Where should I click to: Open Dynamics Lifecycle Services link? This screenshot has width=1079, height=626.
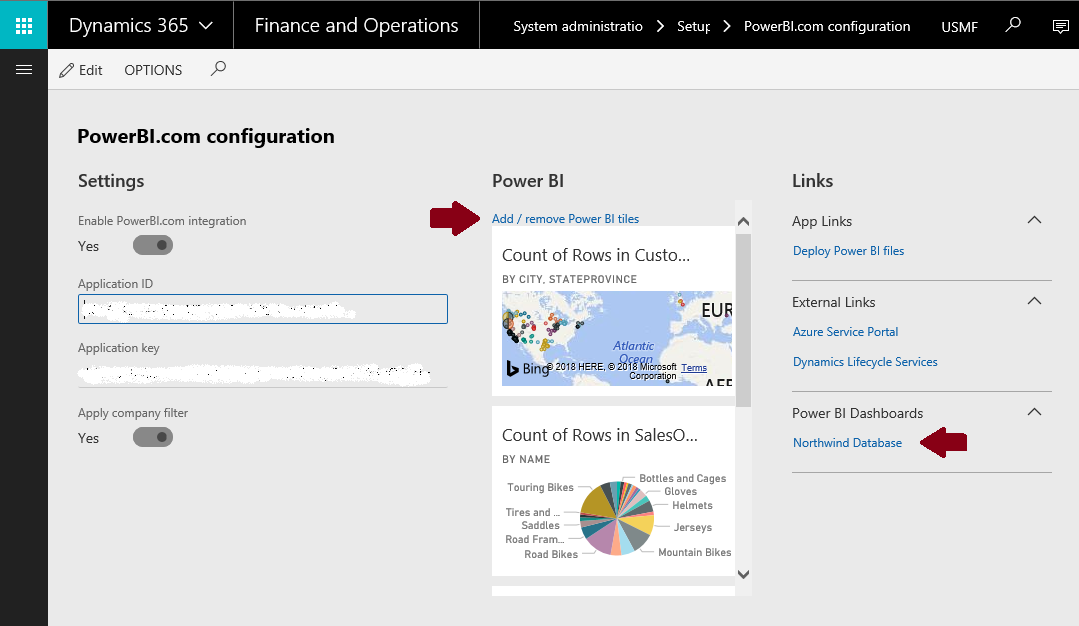(864, 361)
